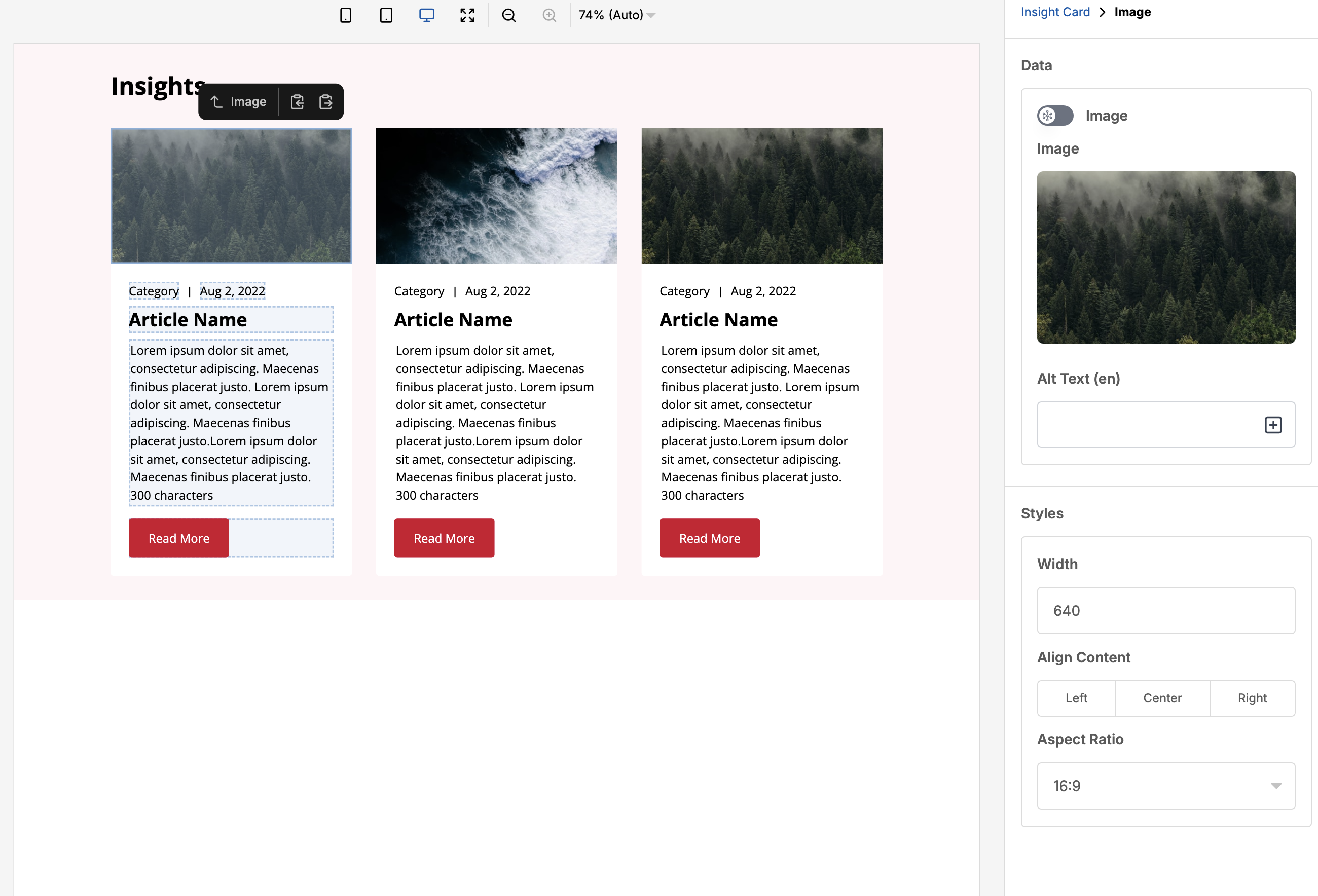Image resolution: width=1318 pixels, height=896 pixels.
Task: Open the Aspect Ratio 16:9 dropdown
Action: [1166, 786]
